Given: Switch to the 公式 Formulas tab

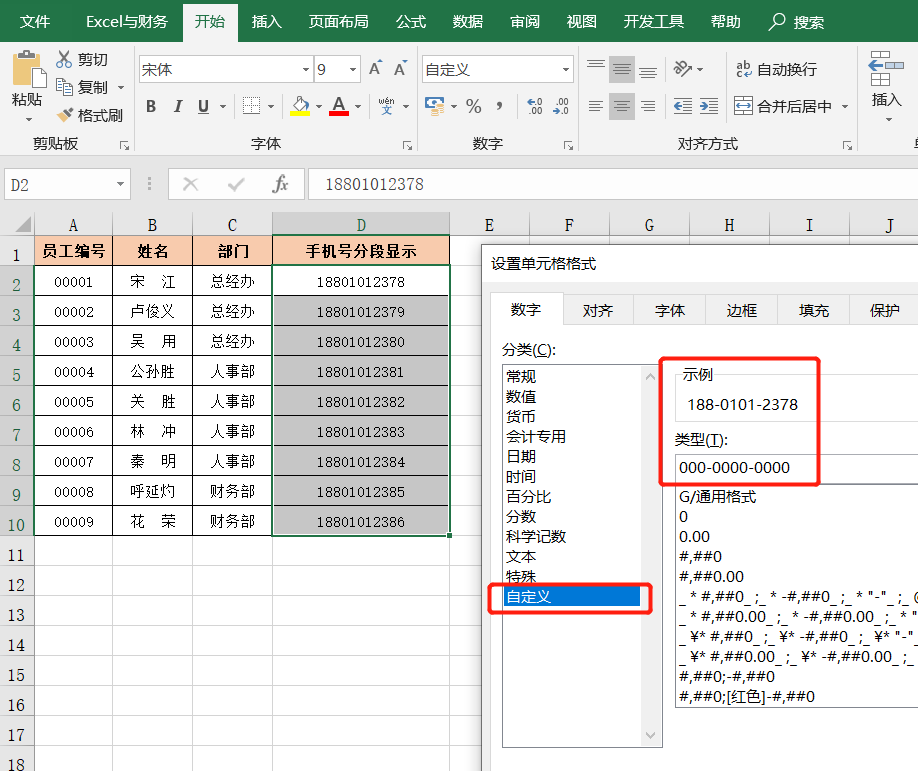Looking at the screenshot, I should (x=410, y=22).
